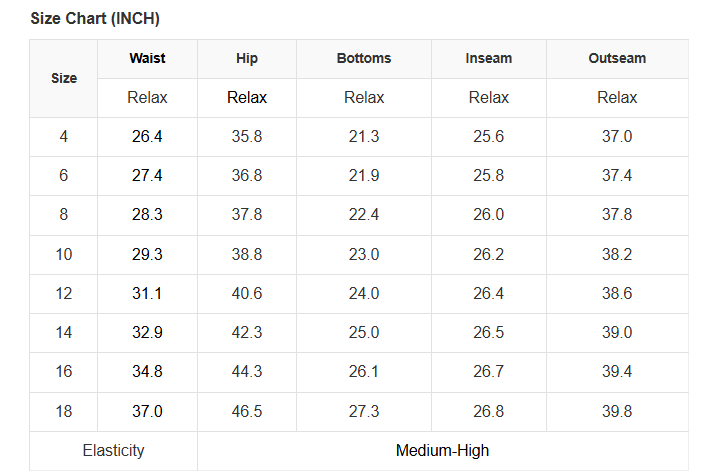Click the Medium-High elasticity value

pos(443,450)
